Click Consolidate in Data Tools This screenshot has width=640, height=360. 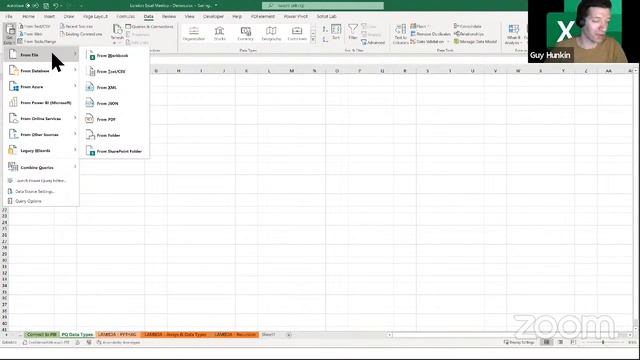(x=467, y=26)
